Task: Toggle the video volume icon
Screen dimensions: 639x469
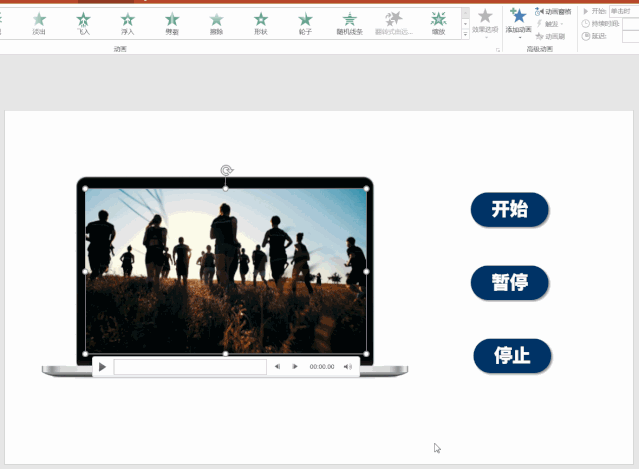Action: [348, 367]
